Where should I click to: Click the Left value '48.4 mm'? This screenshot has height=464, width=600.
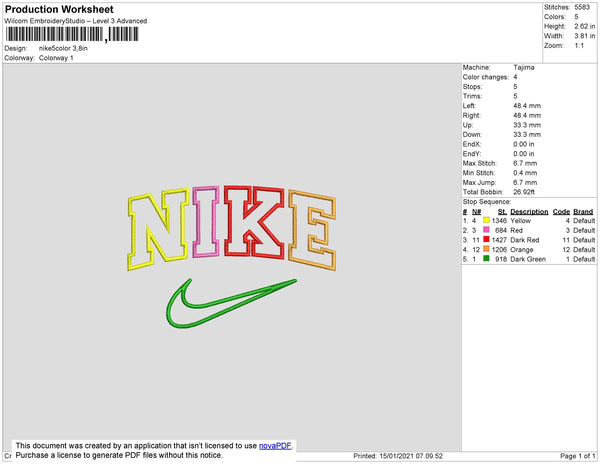pyautogui.click(x=527, y=106)
